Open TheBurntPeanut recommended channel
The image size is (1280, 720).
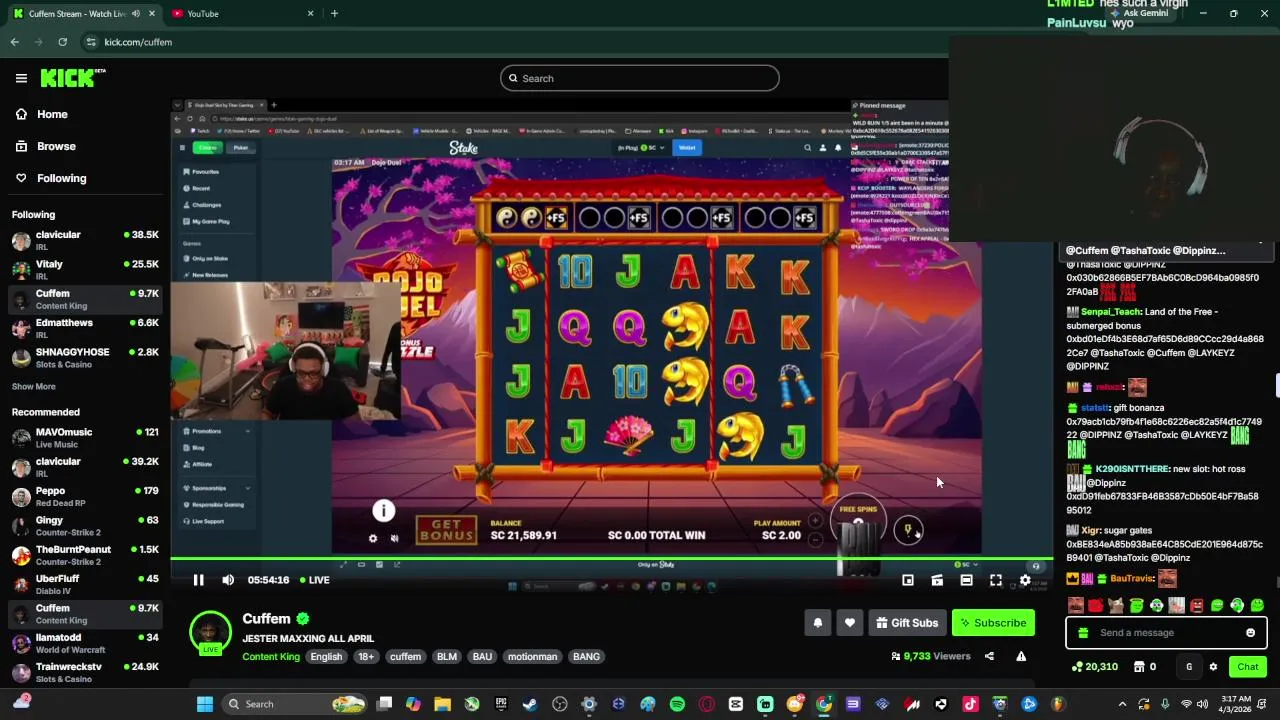pos(85,555)
